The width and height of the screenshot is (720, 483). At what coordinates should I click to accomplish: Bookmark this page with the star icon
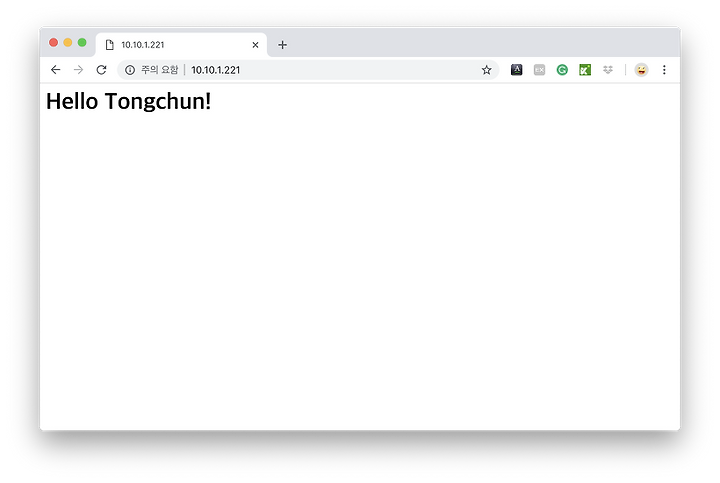[x=486, y=70]
